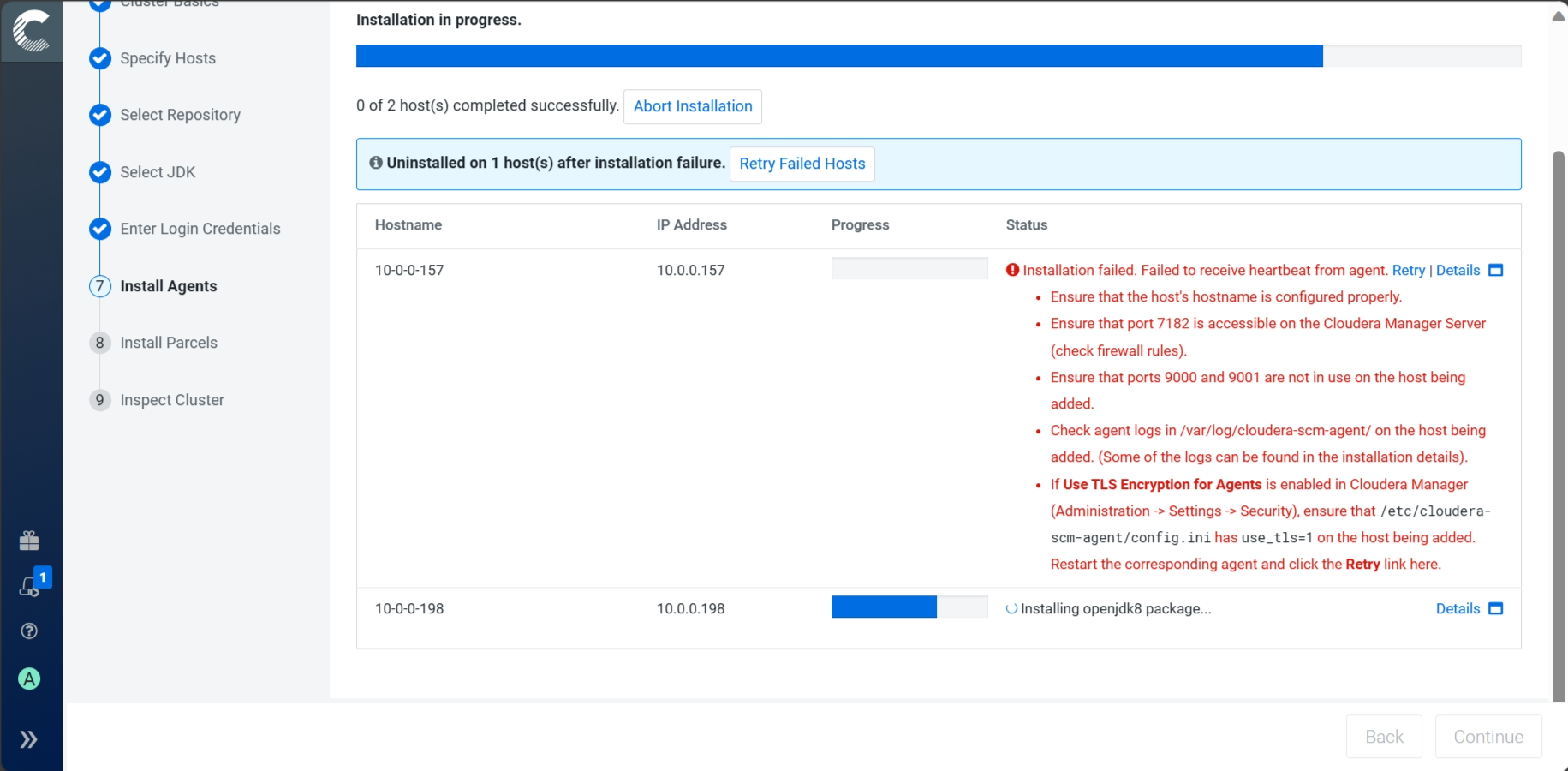Click scroll-up arrow at top of scrollbar

[1559, 16]
